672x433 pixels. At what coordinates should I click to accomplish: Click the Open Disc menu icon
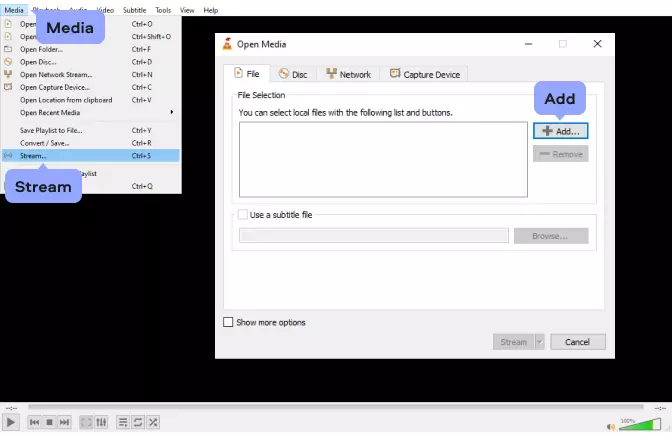[x=8, y=62]
